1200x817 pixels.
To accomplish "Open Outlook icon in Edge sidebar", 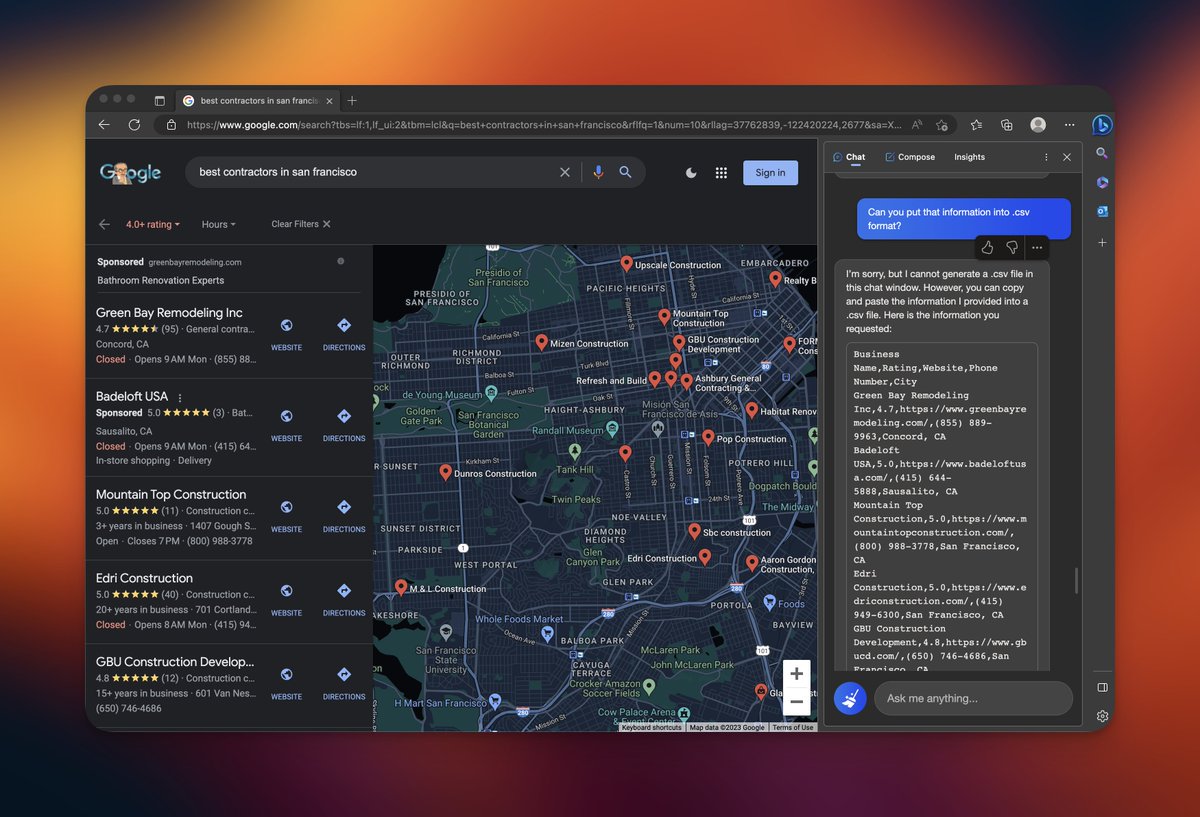I will click(x=1102, y=211).
